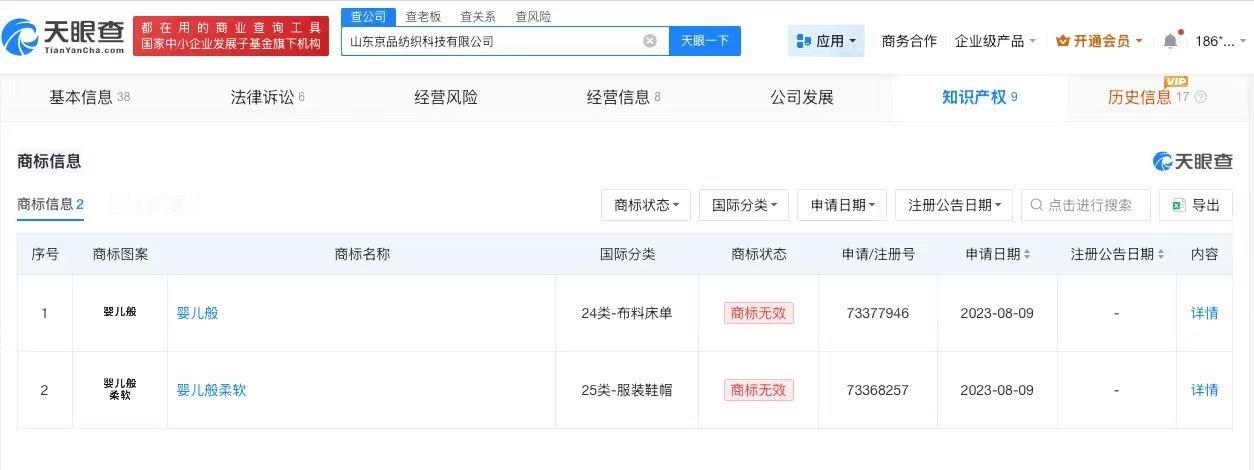Open the 注册公告日期 filter dropdown

pos(954,205)
